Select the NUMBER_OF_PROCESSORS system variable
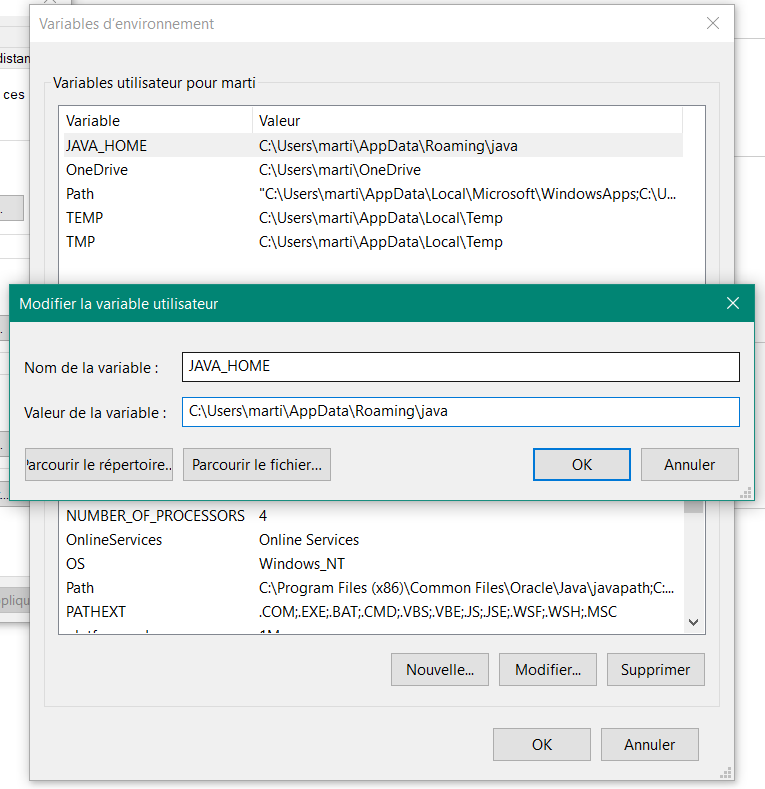 pos(155,516)
